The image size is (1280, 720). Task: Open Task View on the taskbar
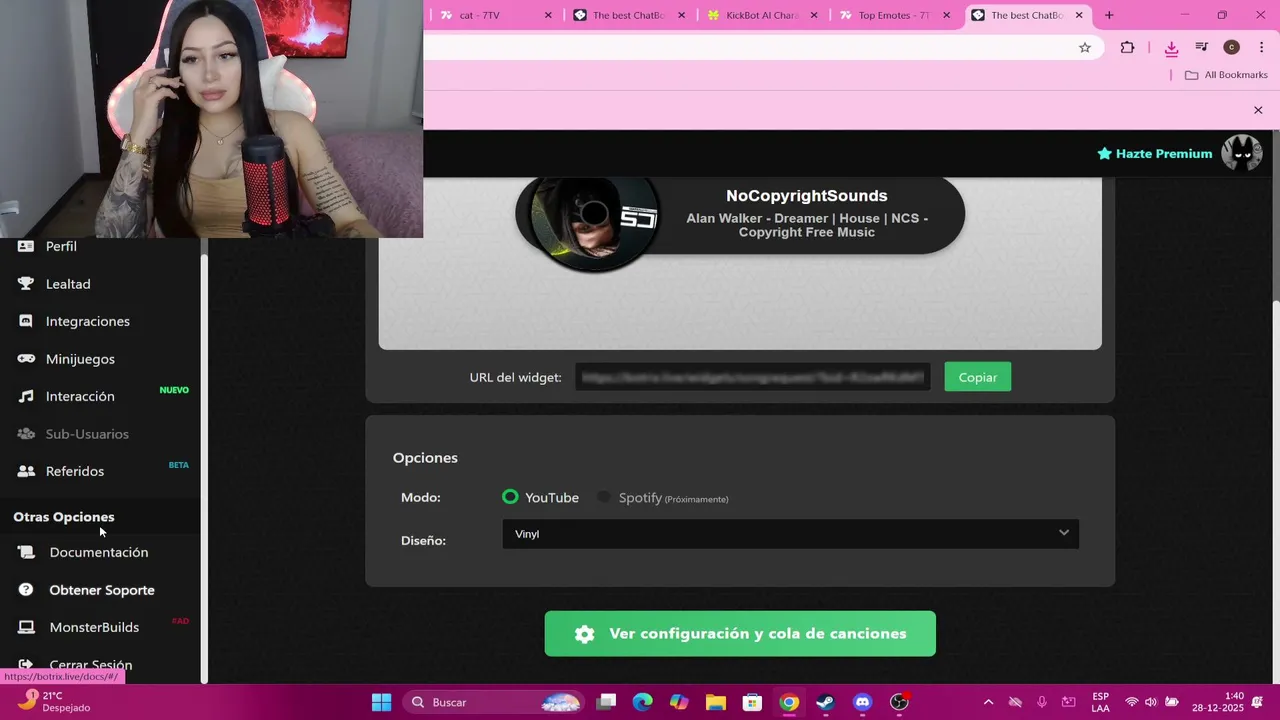point(606,702)
